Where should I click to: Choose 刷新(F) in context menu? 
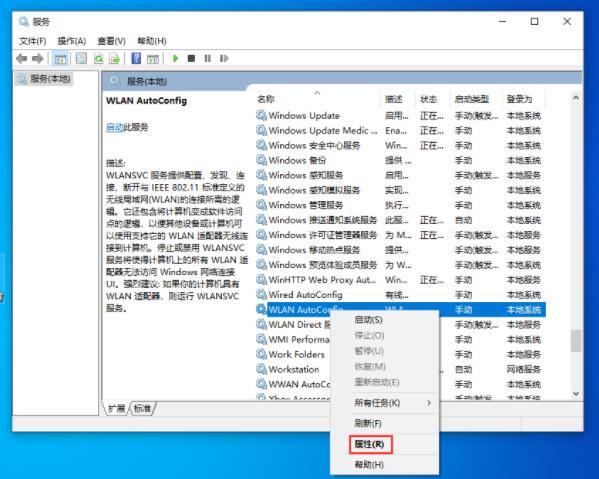coord(368,423)
